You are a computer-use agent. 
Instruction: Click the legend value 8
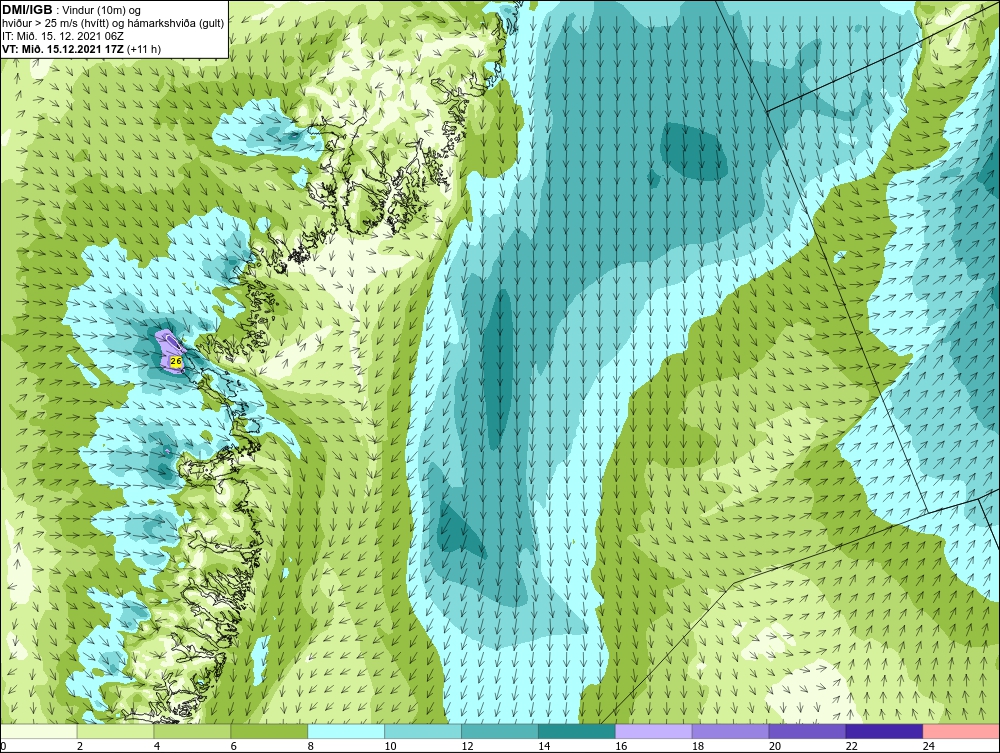(311, 746)
